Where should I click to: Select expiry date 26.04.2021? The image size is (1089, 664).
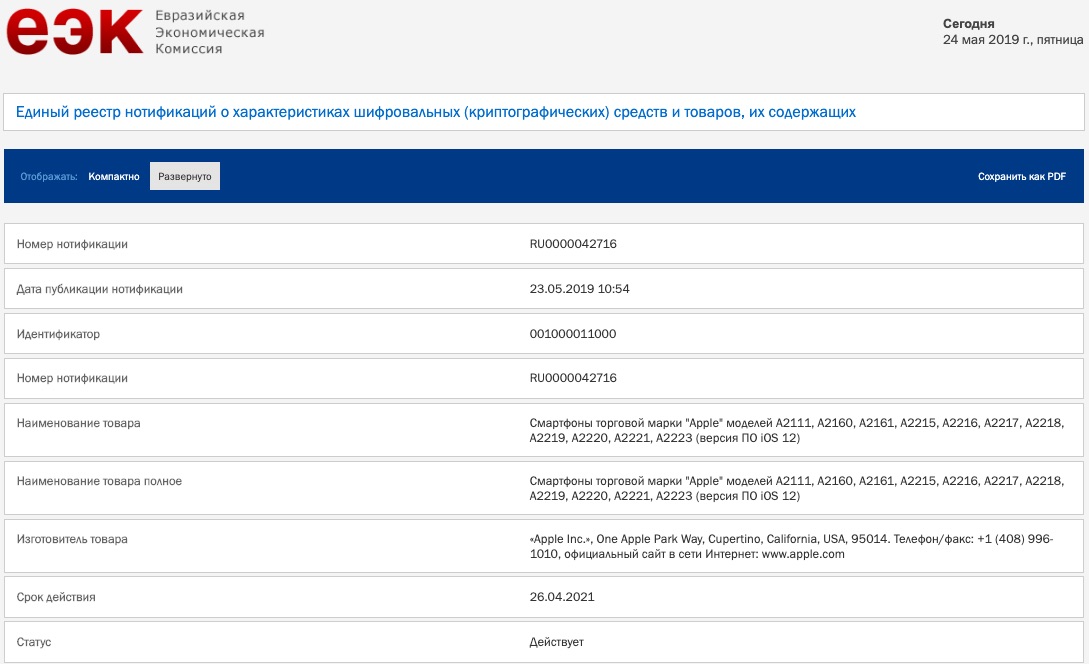[562, 597]
